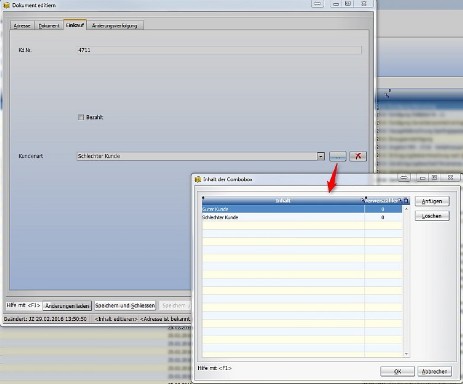Click the roll-up button in Combobox dialog titlebar

click(403, 178)
